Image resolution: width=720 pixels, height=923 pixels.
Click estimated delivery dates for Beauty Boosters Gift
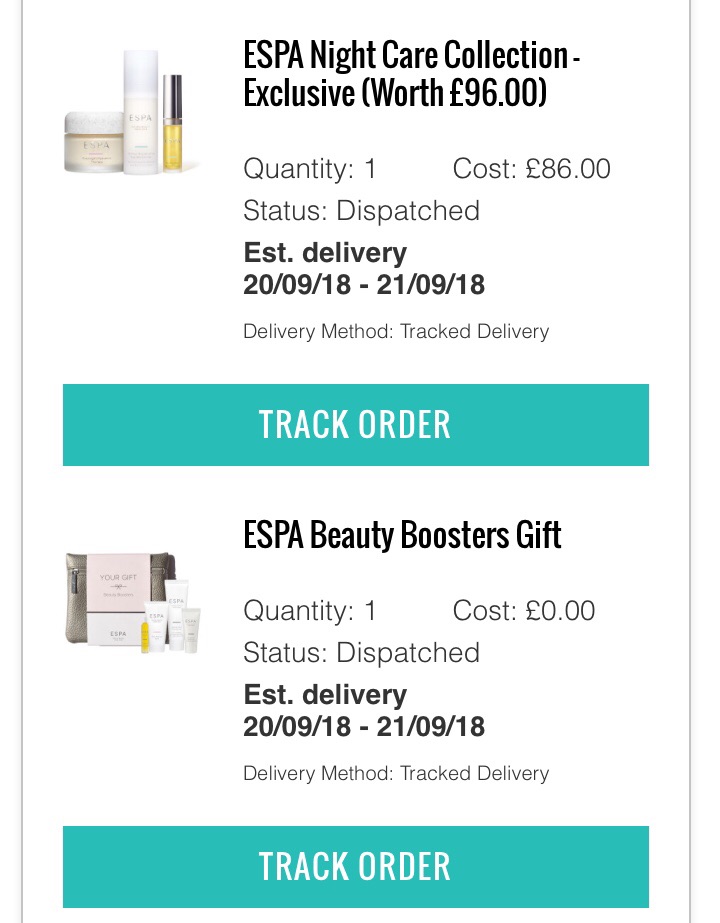pos(364,726)
